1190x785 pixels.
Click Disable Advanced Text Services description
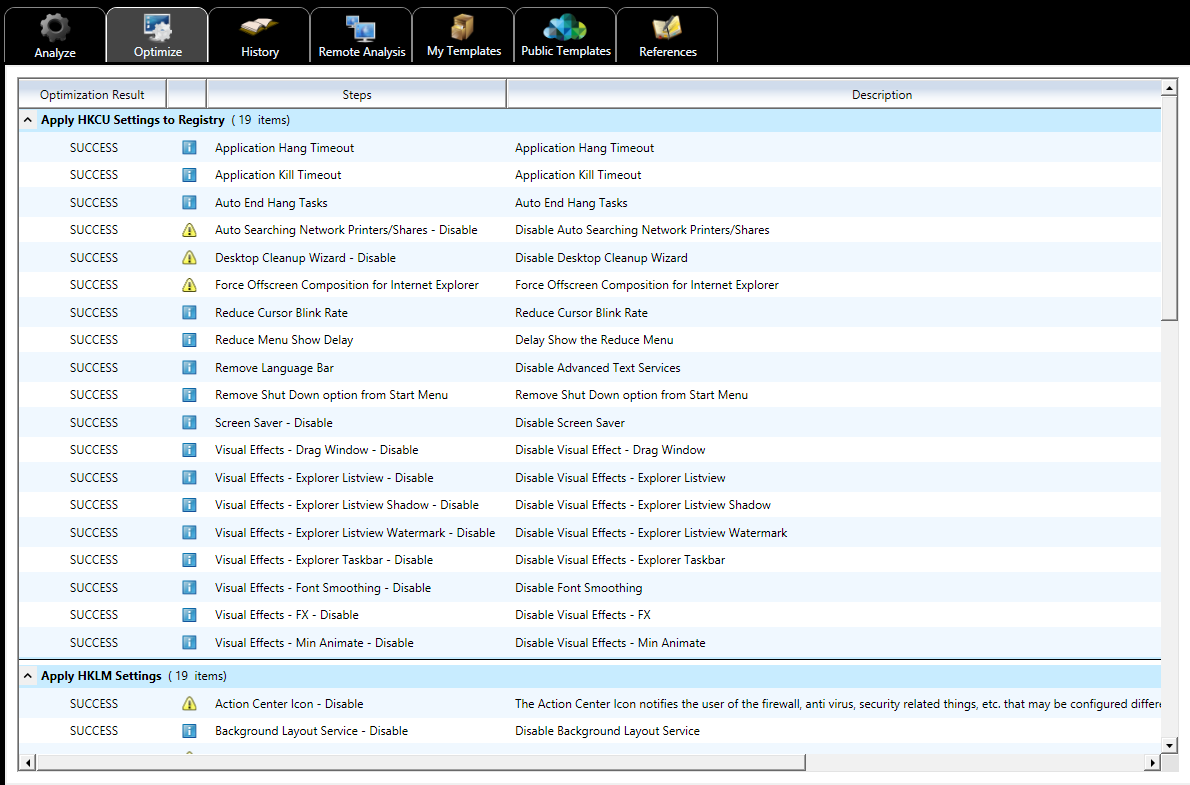(597, 368)
